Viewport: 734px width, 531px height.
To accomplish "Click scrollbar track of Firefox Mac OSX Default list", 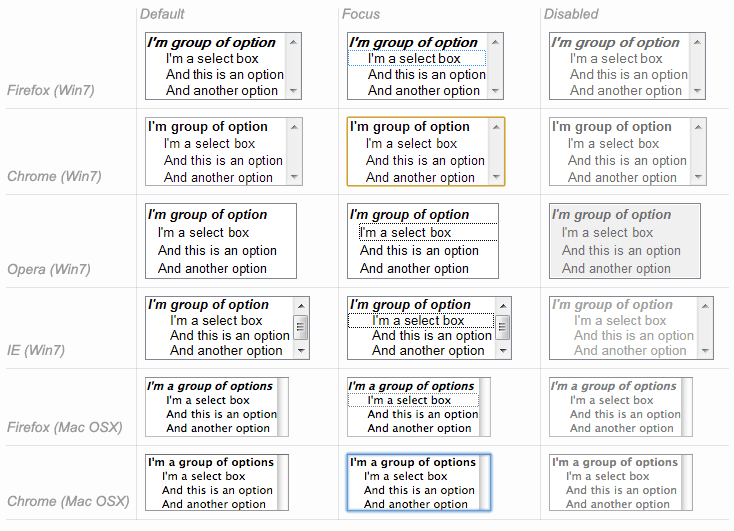I will click(283, 407).
